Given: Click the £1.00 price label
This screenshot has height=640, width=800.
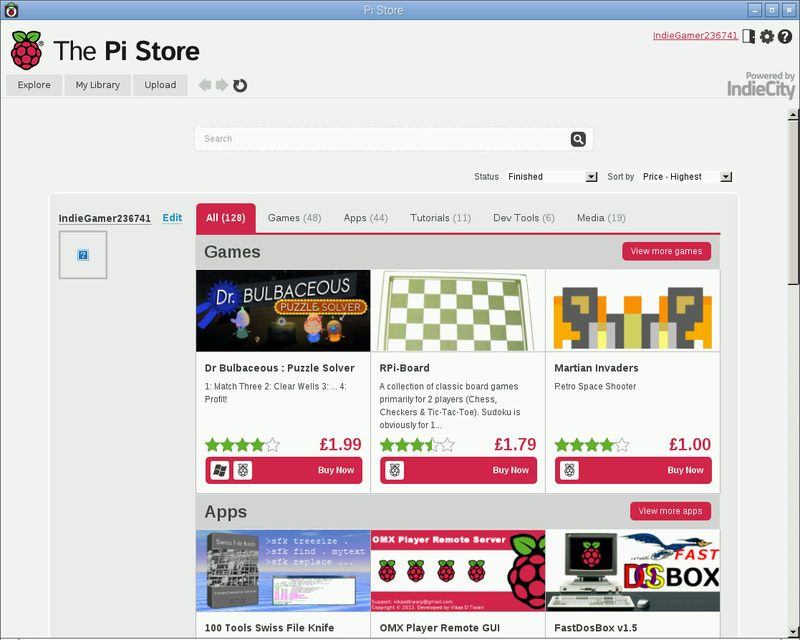Looking at the screenshot, I should [690, 445].
